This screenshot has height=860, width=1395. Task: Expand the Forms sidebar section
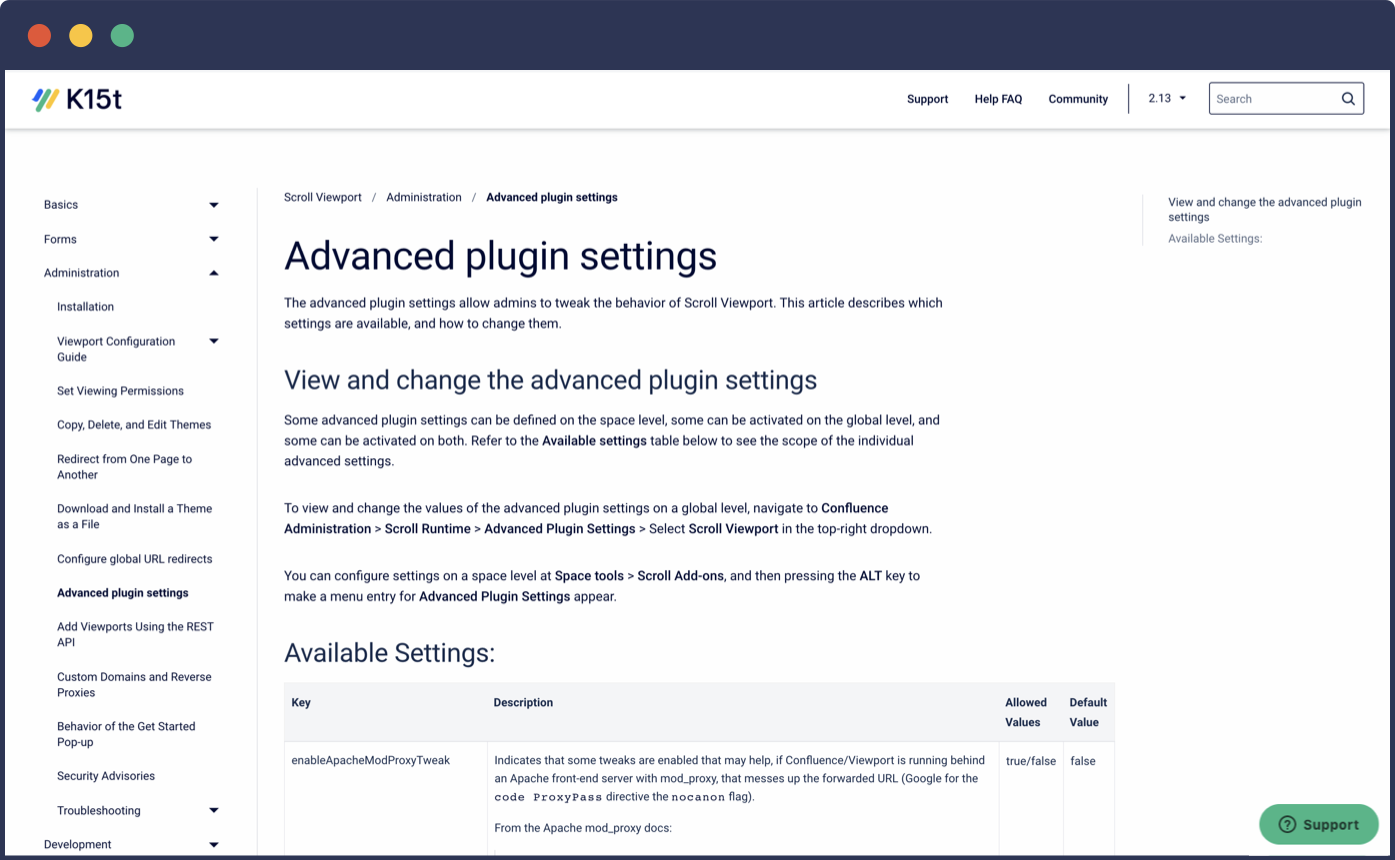click(214, 239)
